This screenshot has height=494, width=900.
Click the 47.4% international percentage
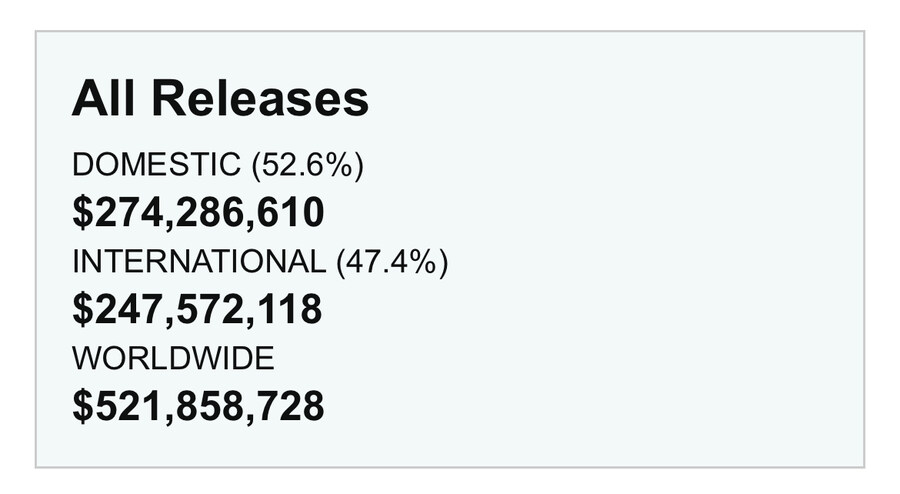pyautogui.click(x=392, y=262)
